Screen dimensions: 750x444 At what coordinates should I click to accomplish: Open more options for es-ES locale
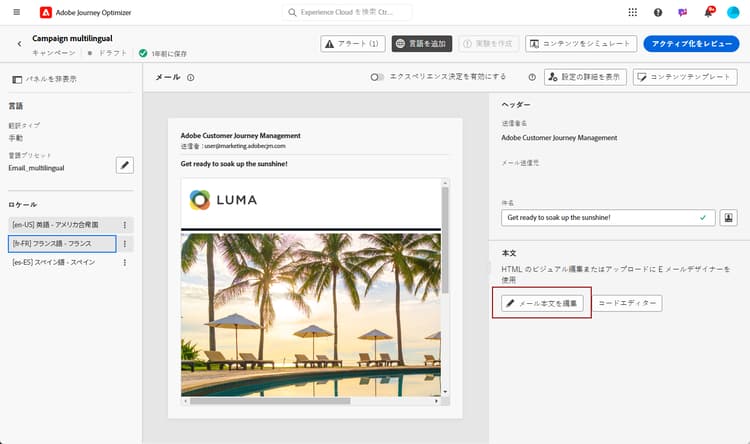click(x=125, y=263)
